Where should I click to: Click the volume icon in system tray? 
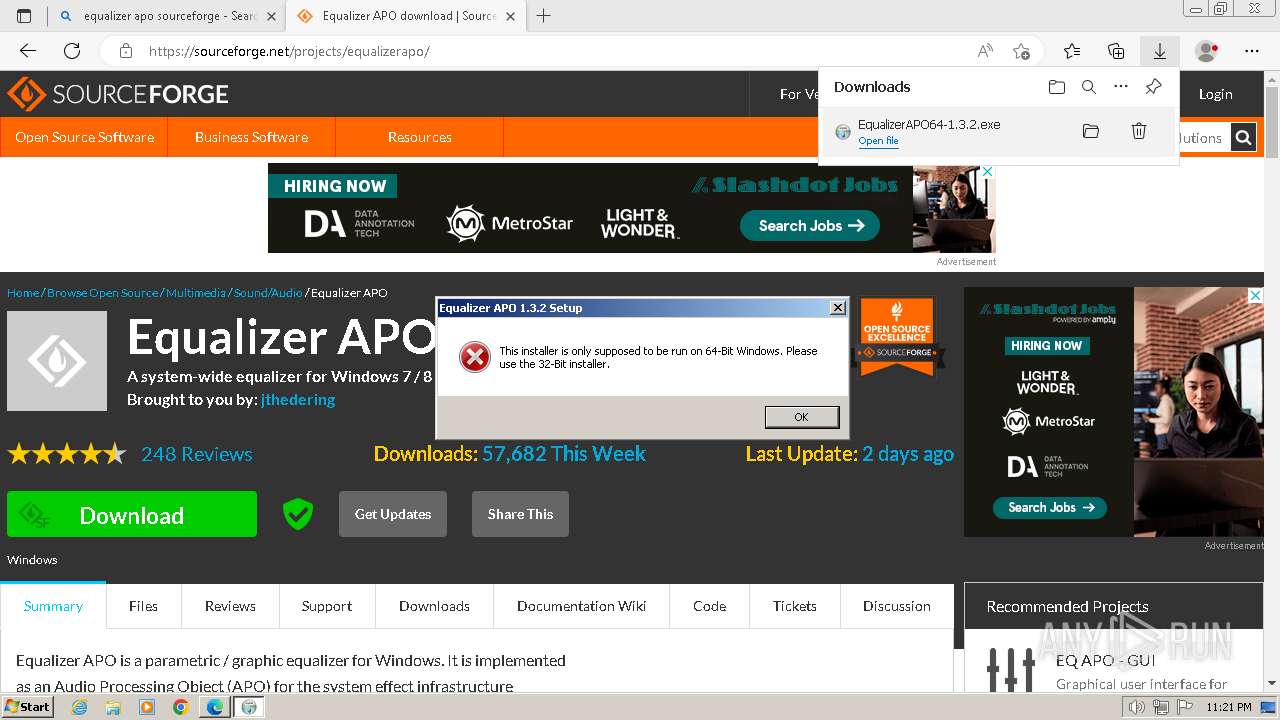click(1138, 707)
